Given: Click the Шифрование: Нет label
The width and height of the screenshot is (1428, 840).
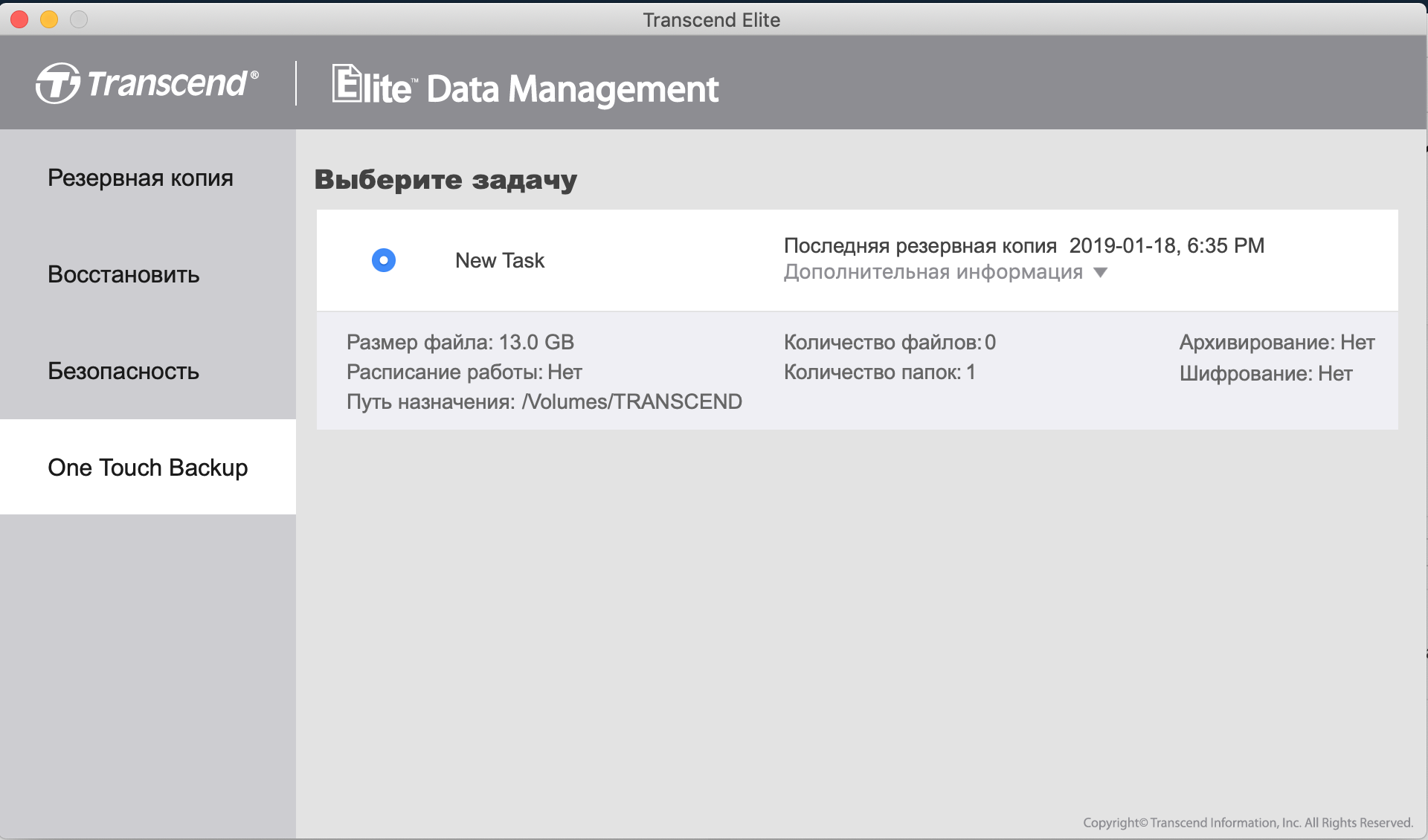Looking at the screenshot, I should [x=1265, y=373].
